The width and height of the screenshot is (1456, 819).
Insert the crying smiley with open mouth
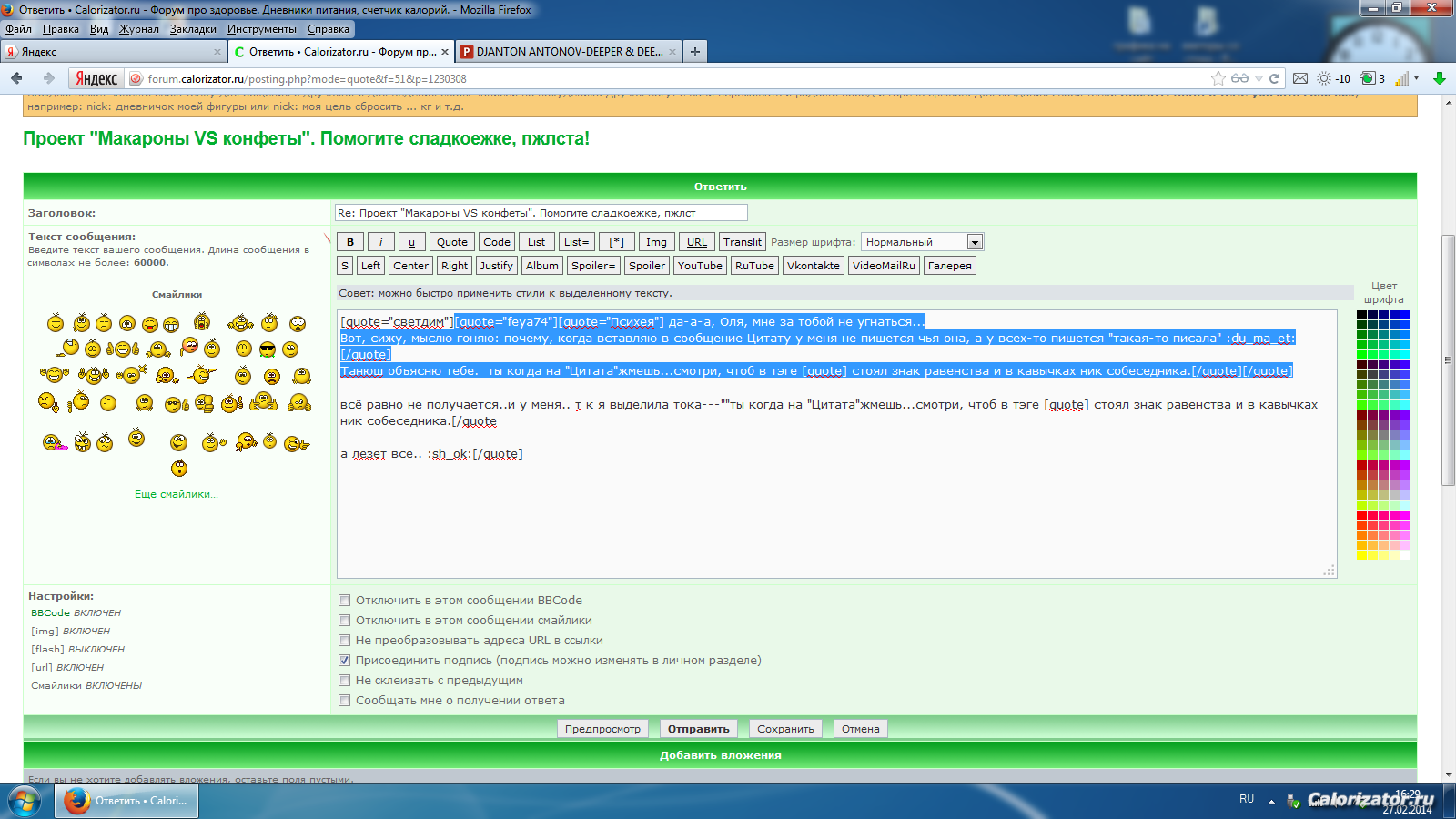click(202, 321)
